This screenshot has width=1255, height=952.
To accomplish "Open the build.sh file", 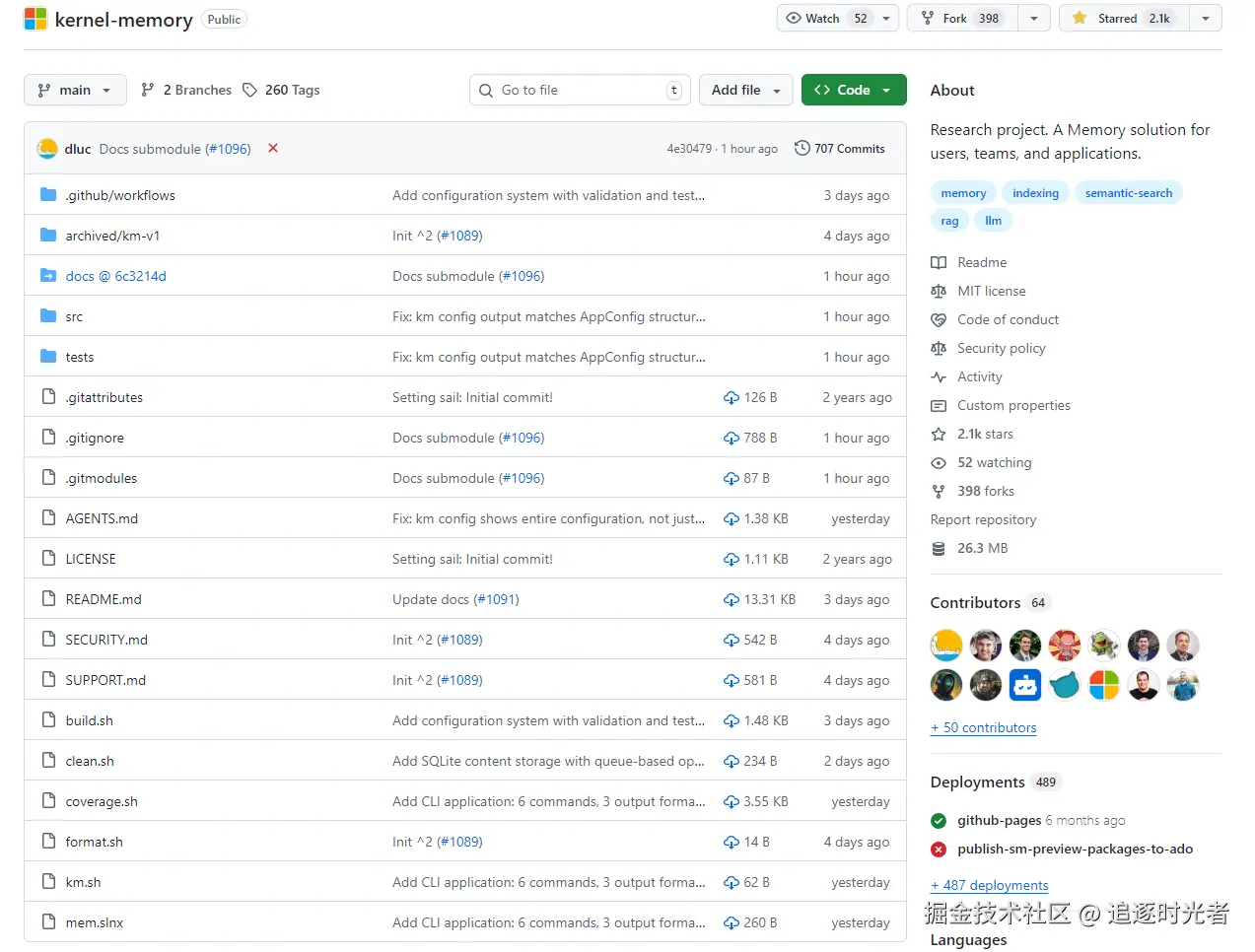I will (90, 720).
